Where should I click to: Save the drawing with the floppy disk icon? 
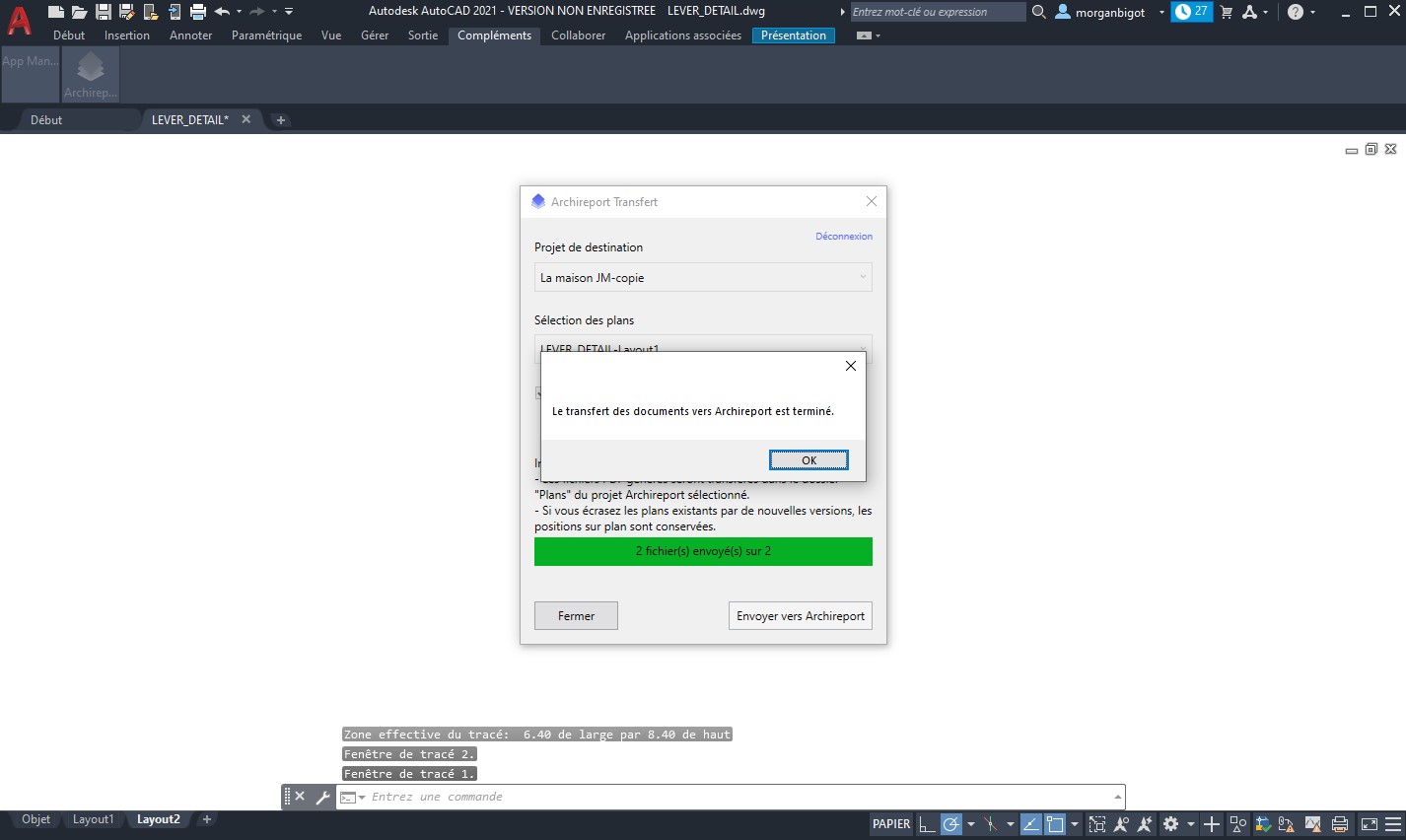pyautogui.click(x=103, y=12)
